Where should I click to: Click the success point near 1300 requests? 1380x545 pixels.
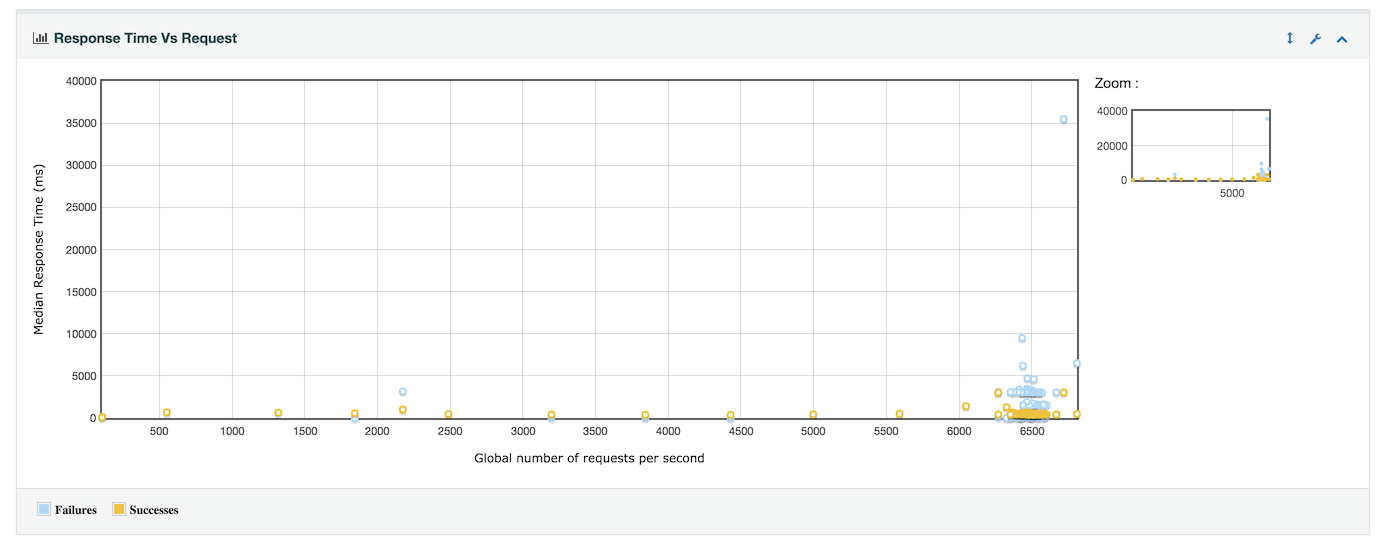pos(278,413)
